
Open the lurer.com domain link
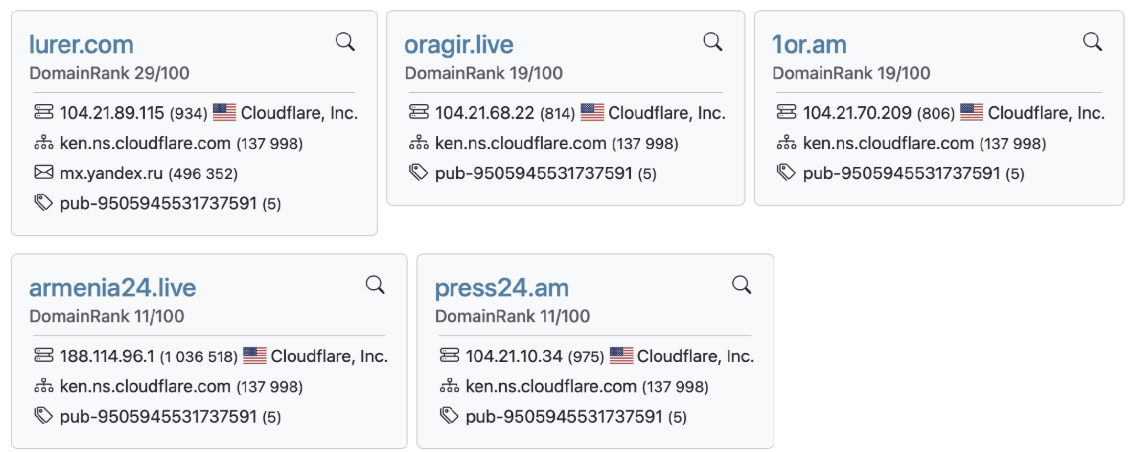[81, 45]
